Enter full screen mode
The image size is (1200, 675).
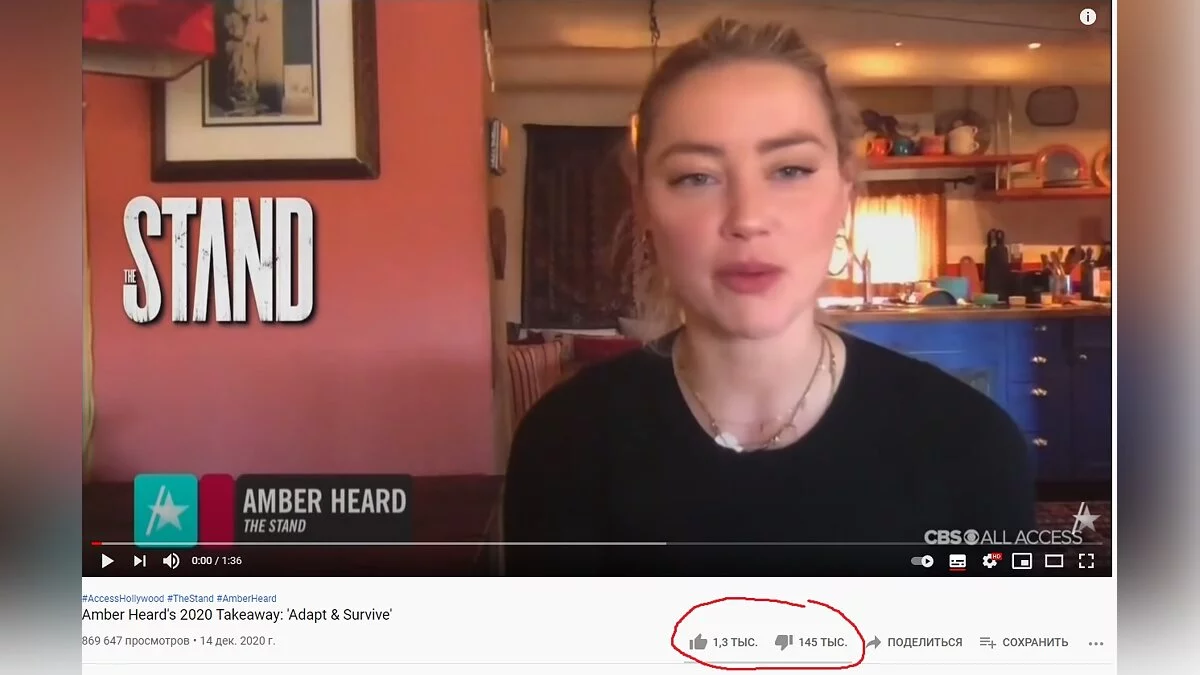click(x=1087, y=561)
